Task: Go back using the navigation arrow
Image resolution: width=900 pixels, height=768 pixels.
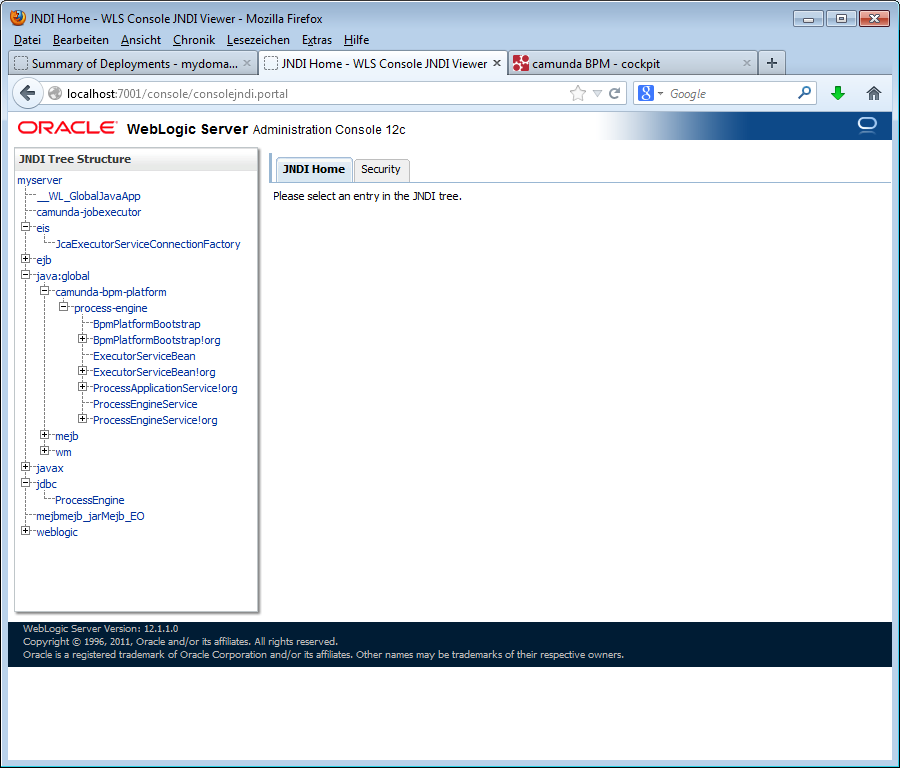Action: click(28, 92)
